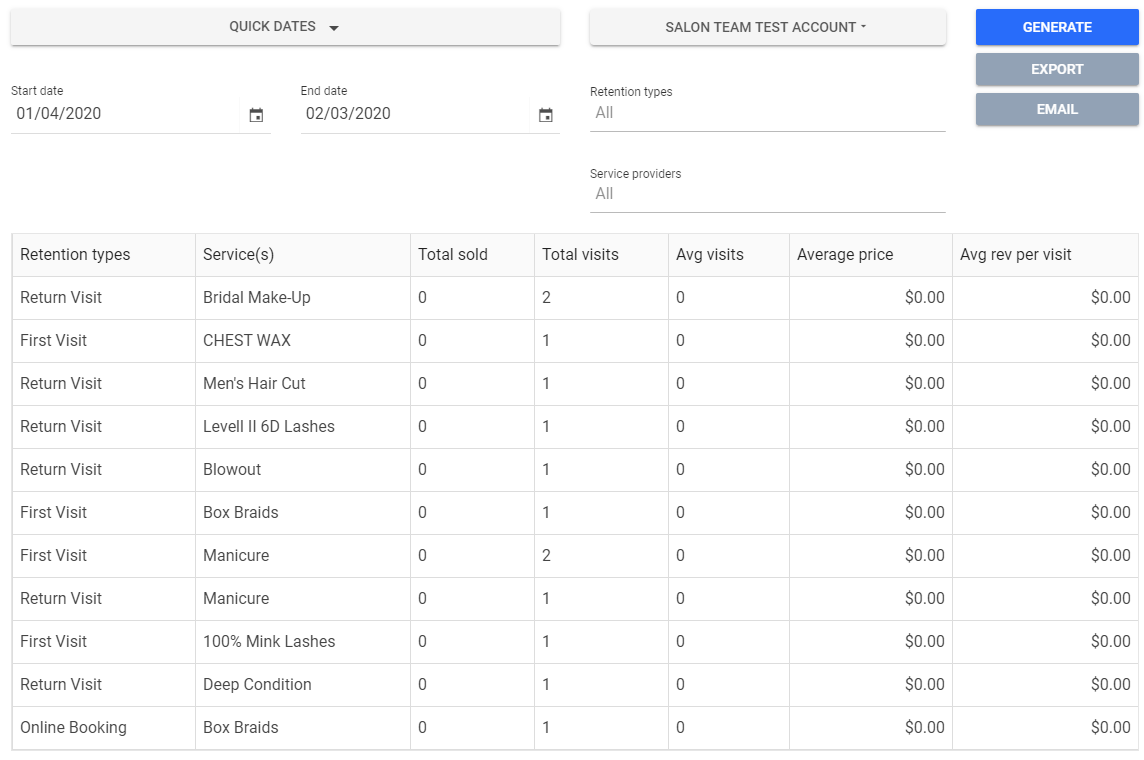Select the Retention types column header
Viewport: 1144px width, 760px height.
(x=75, y=255)
